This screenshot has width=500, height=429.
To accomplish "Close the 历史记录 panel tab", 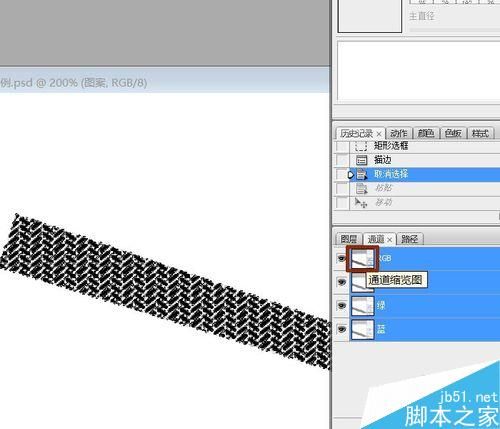I will tap(379, 134).
